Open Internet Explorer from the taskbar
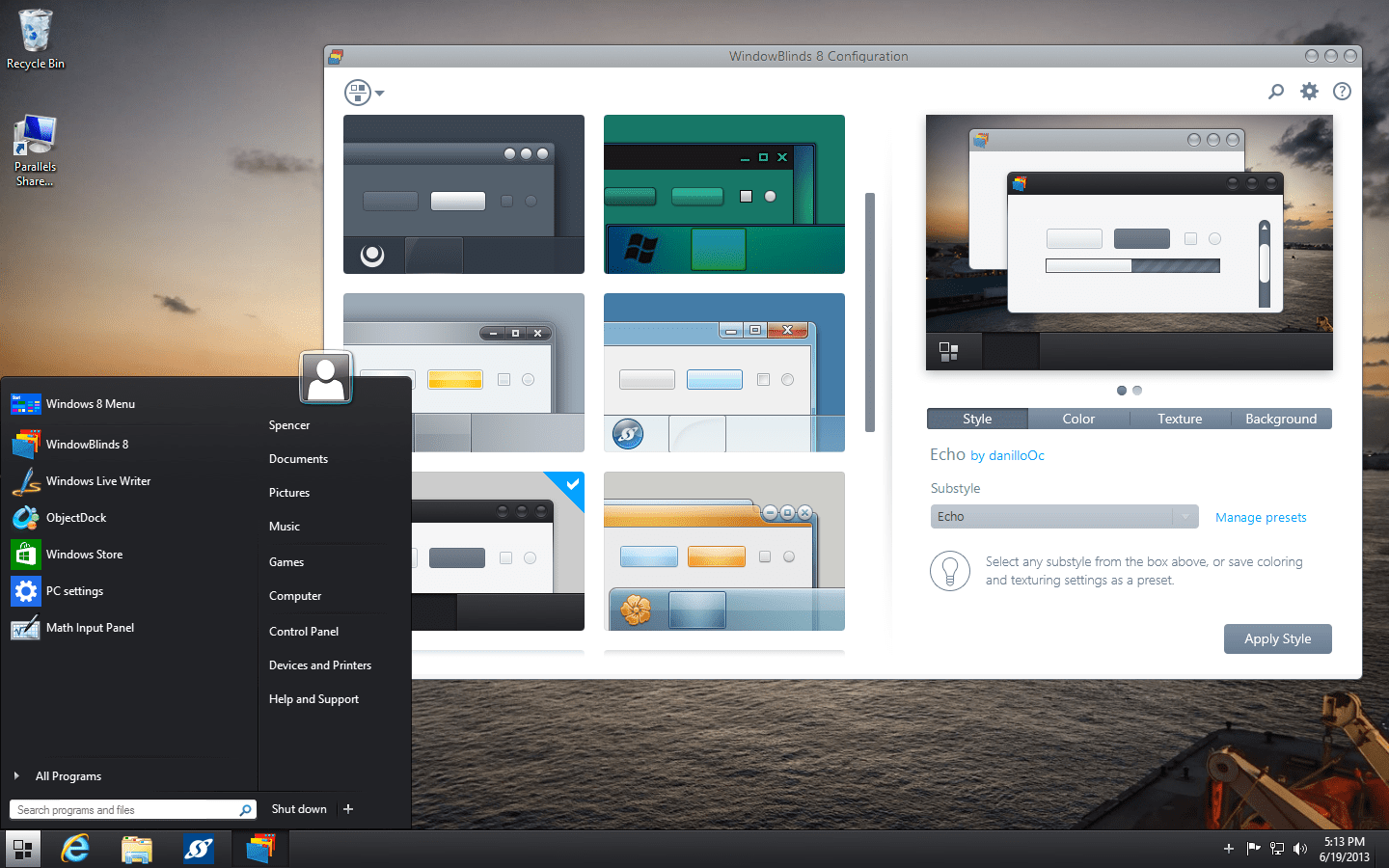The image size is (1389, 868). (x=75, y=849)
